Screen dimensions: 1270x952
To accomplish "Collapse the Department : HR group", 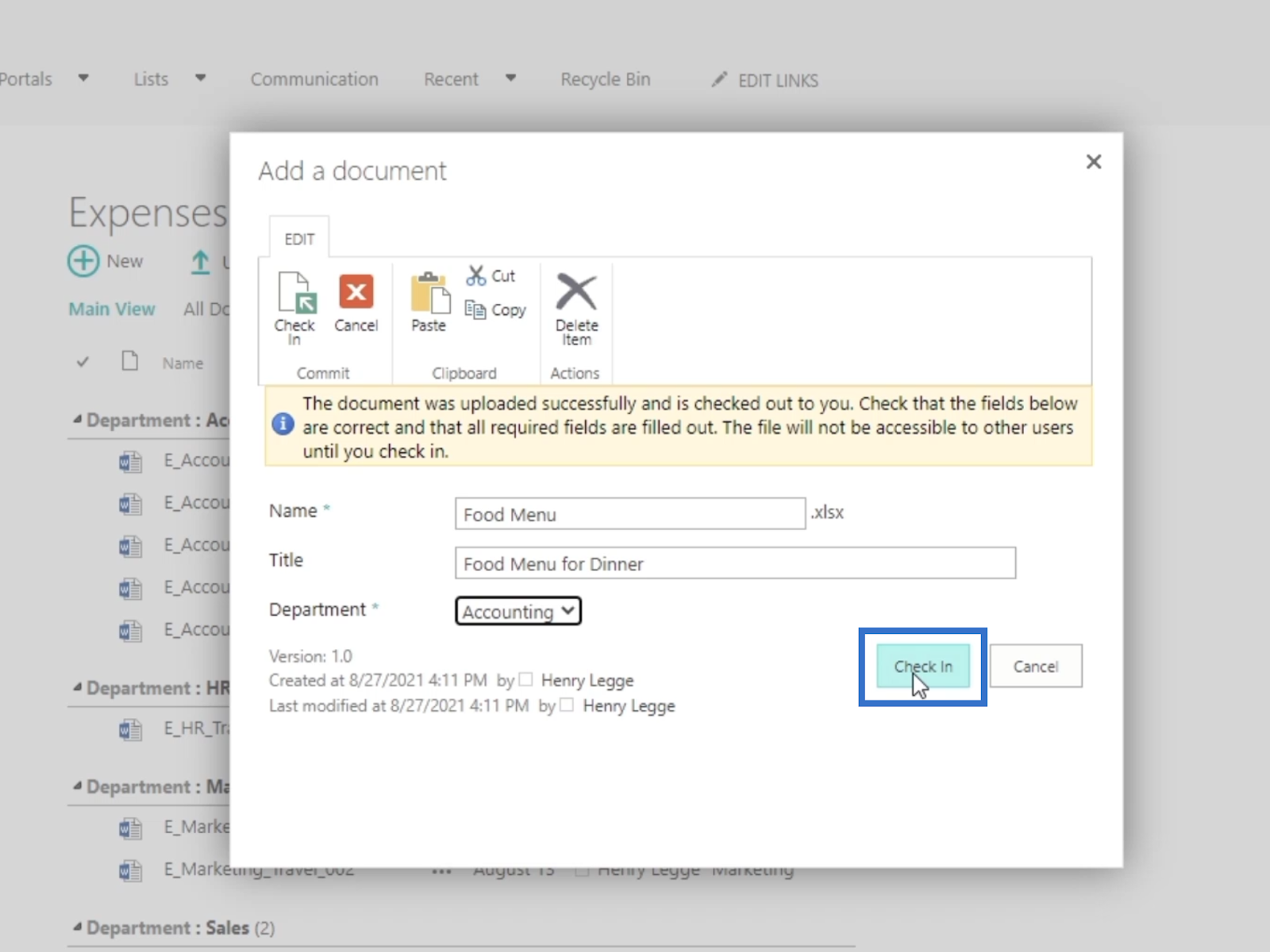I will coord(78,688).
